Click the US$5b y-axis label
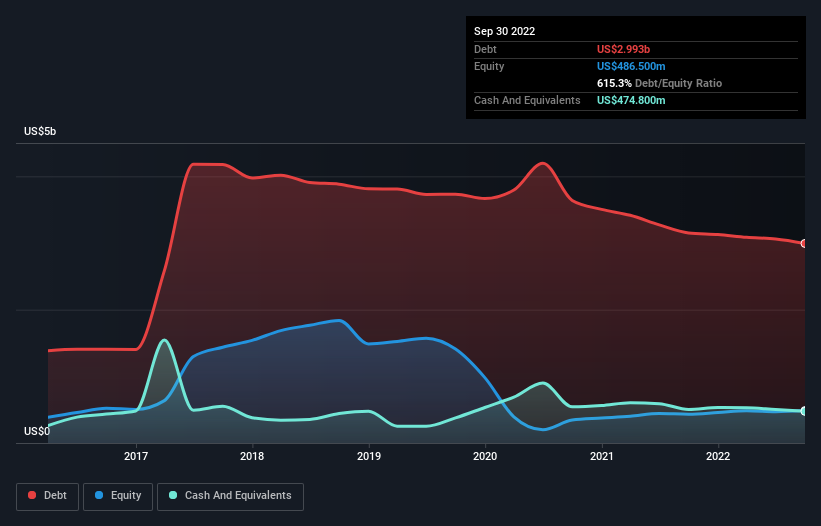821x526 pixels. [40, 131]
